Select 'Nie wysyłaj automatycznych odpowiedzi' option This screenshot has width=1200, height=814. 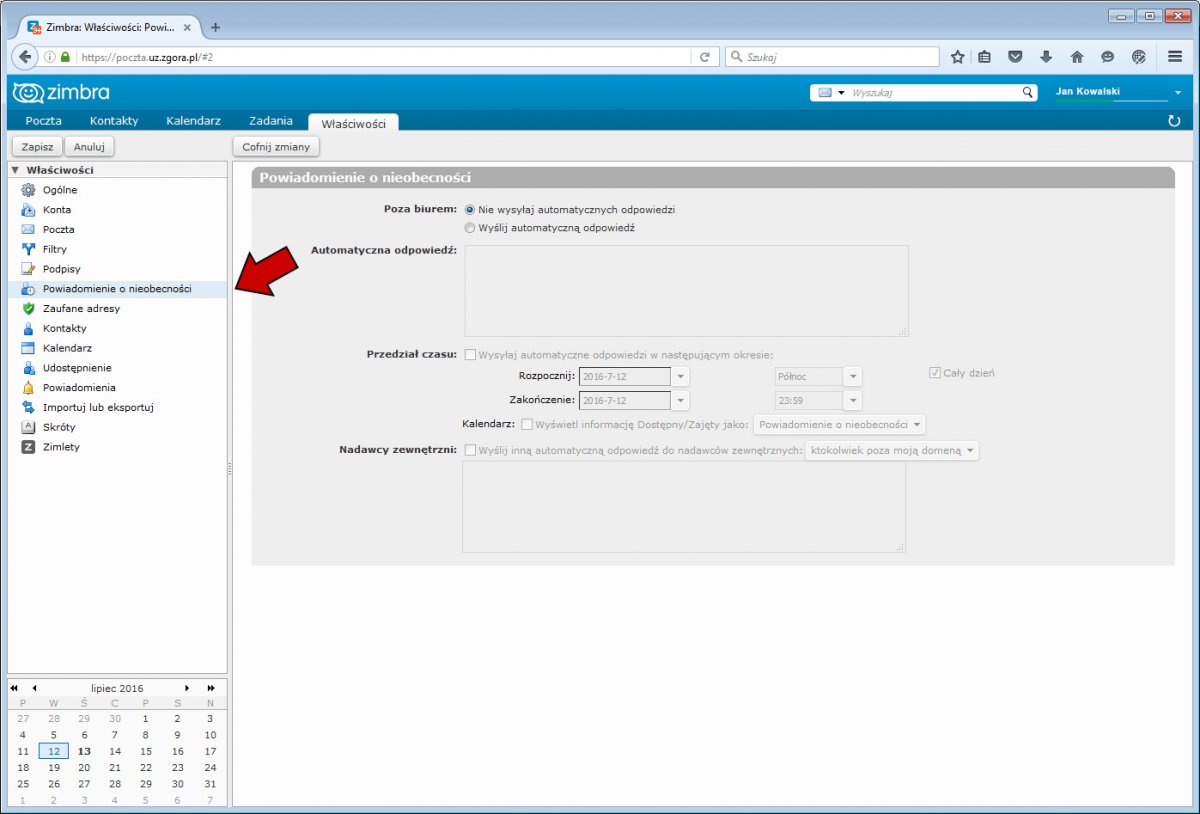470,210
